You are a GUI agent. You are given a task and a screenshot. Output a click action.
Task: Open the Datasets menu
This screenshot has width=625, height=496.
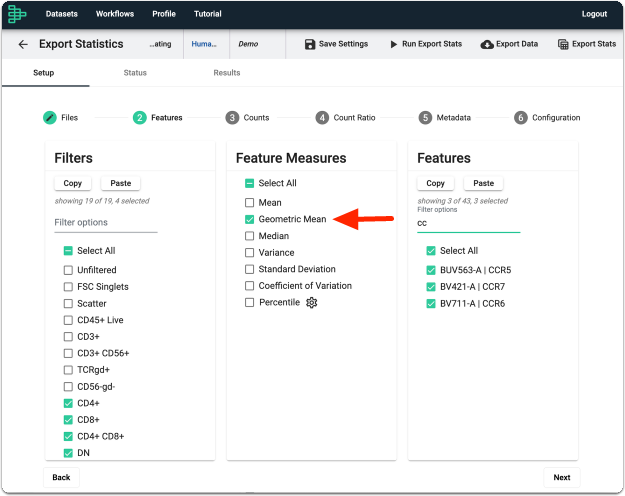61,14
